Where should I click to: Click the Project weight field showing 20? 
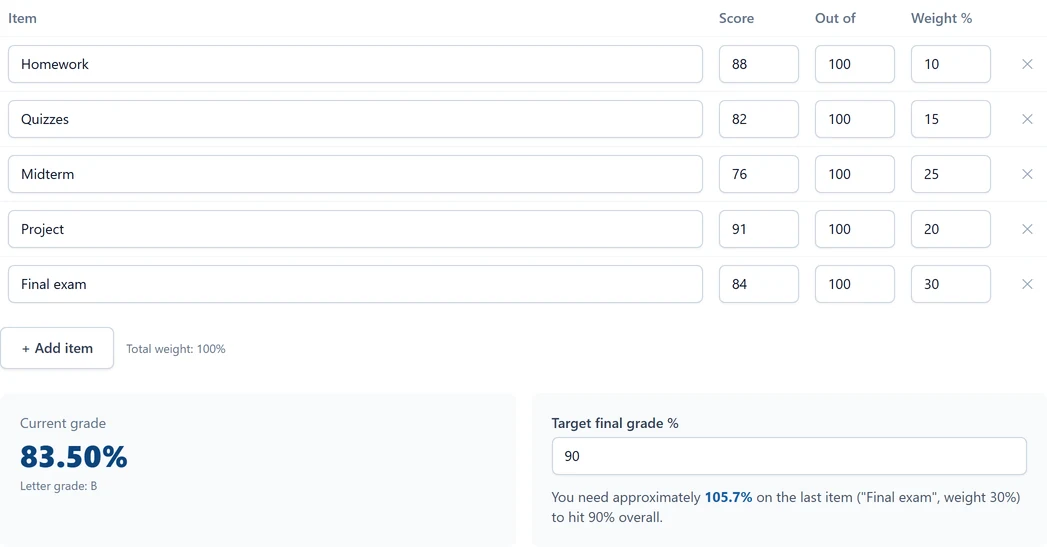coord(951,229)
